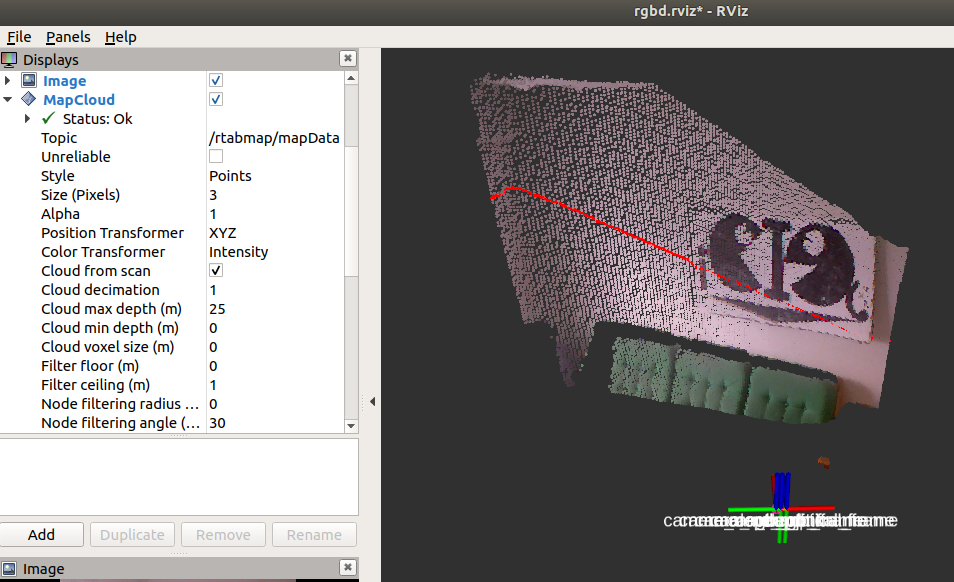Open the Panels menu
The image size is (954, 582).
click(x=68, y=37)
